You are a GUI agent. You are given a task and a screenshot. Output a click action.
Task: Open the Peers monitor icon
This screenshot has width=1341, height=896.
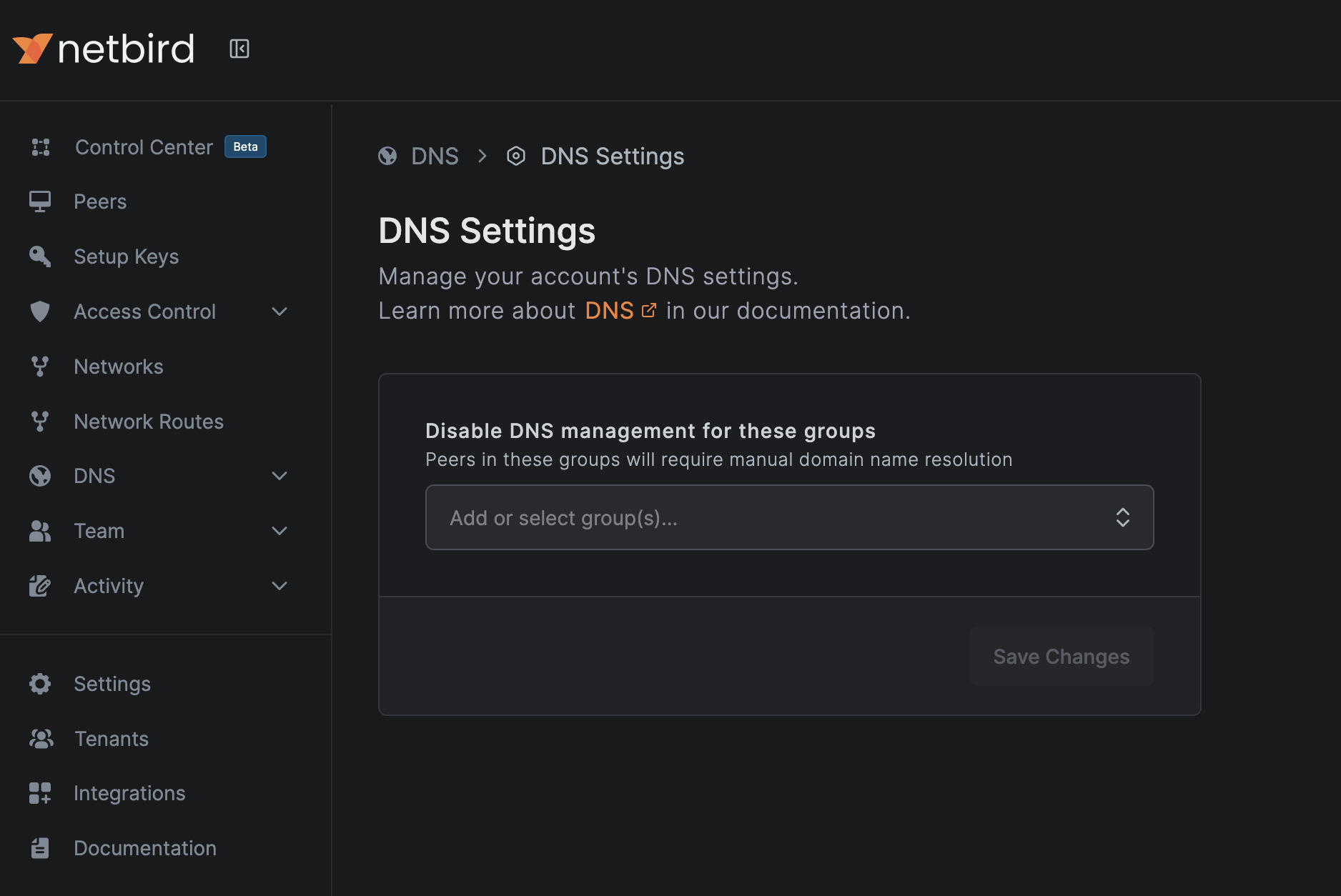[40, 201]
